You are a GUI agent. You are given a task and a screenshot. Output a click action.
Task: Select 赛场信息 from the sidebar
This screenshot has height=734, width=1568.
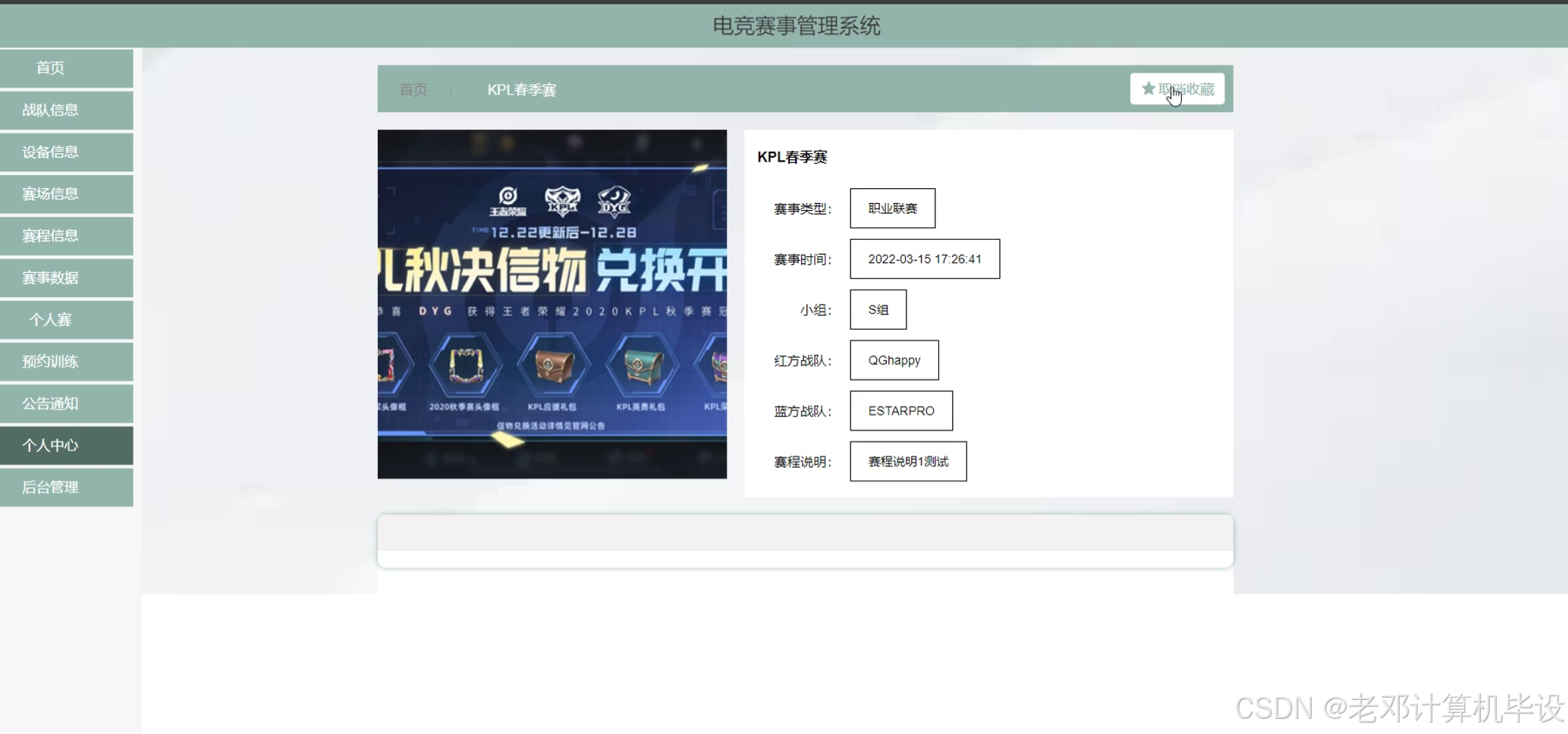coord(67,194)
